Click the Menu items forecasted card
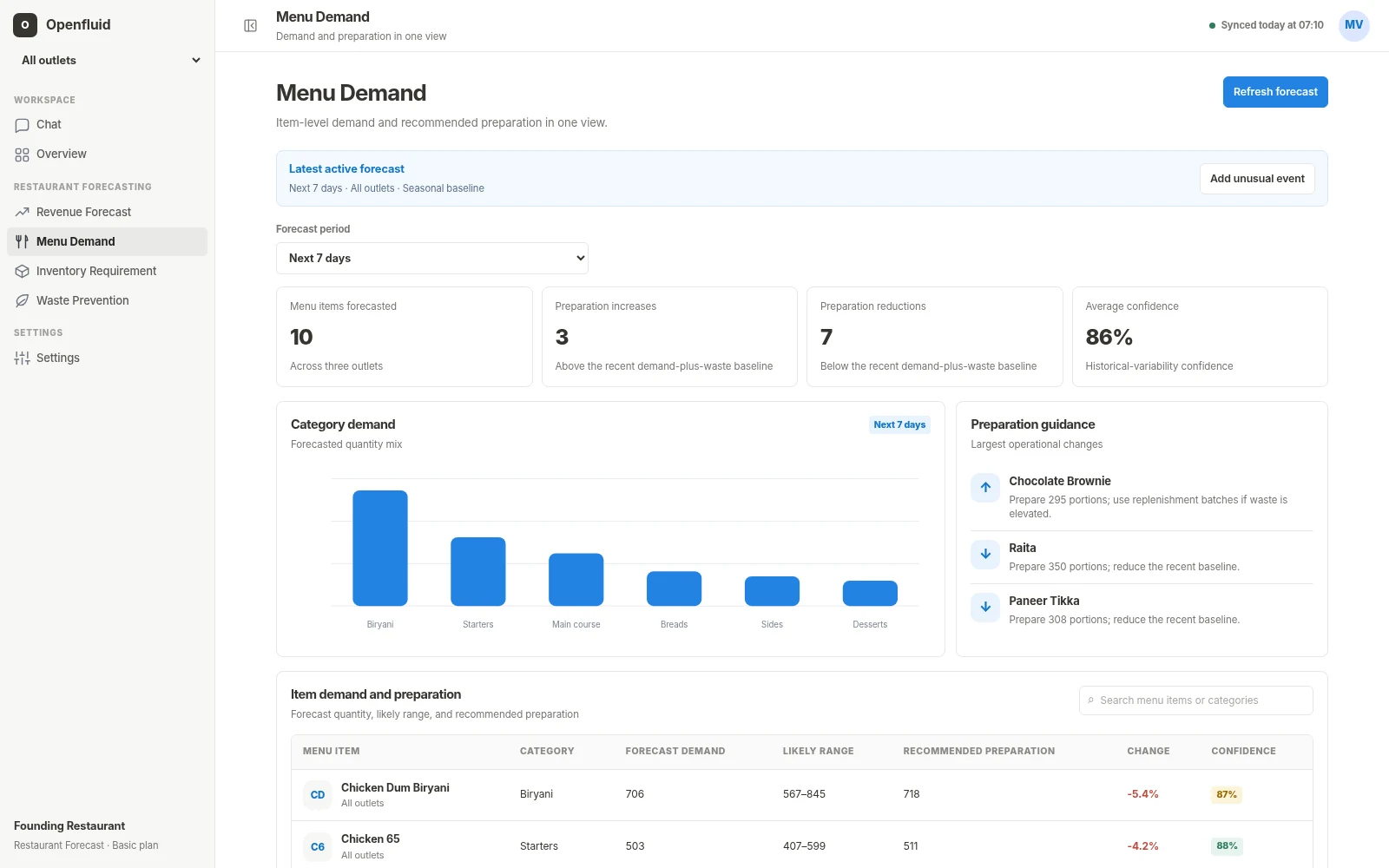Screen dimensions: 1389x868 point(405,337)
